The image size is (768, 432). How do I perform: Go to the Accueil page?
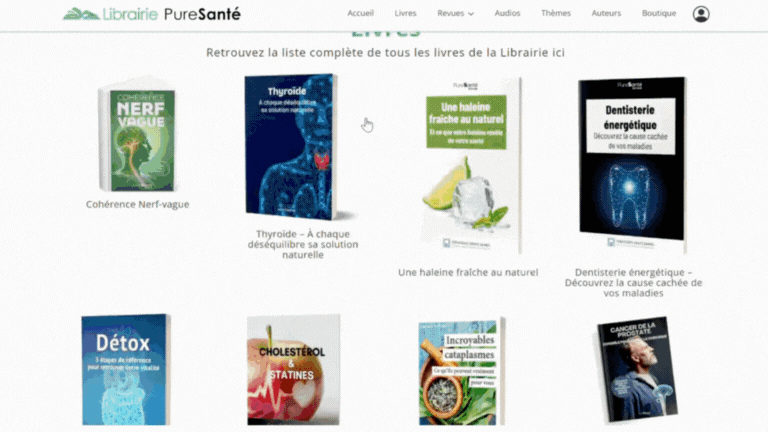click(x=360, y=13)
